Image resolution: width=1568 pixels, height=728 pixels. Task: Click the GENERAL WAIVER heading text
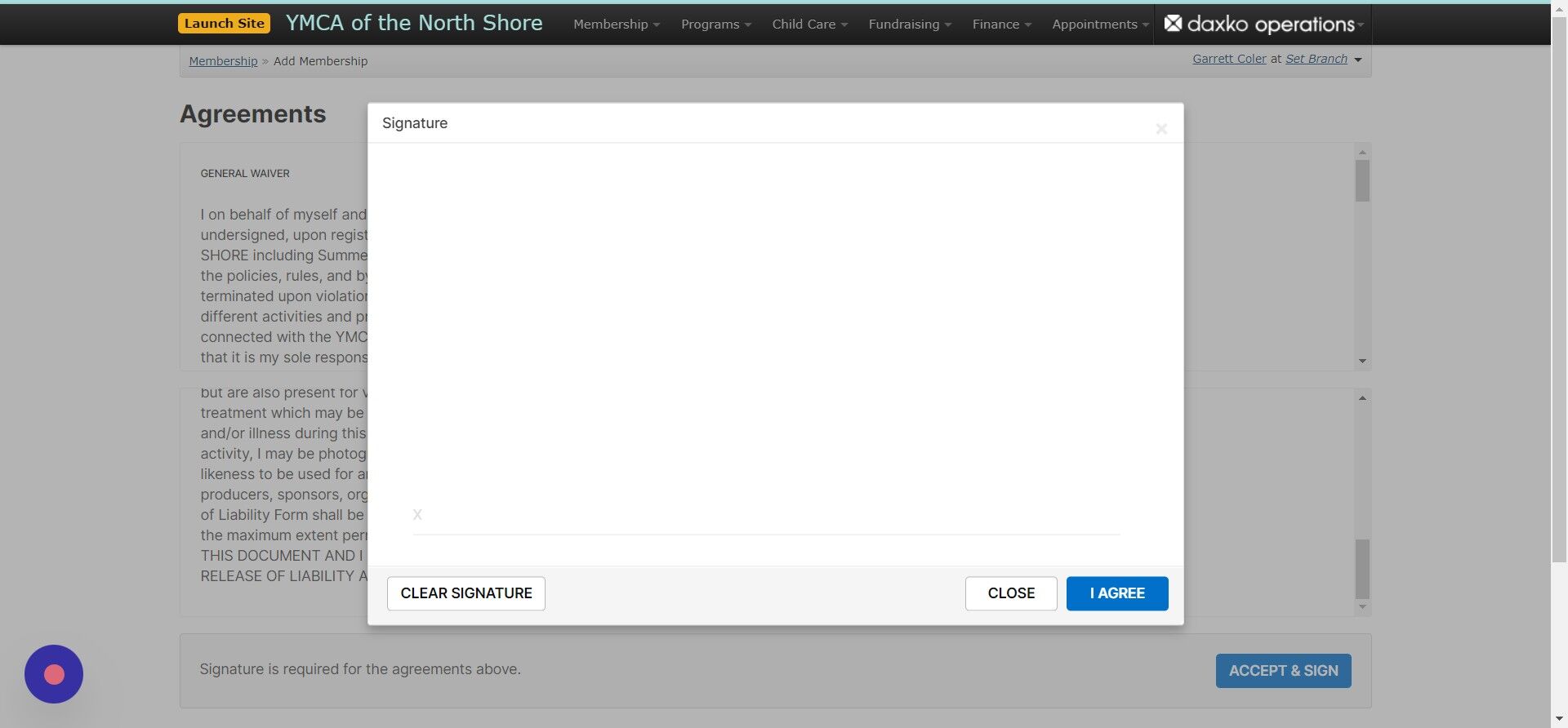click(245, 174)
